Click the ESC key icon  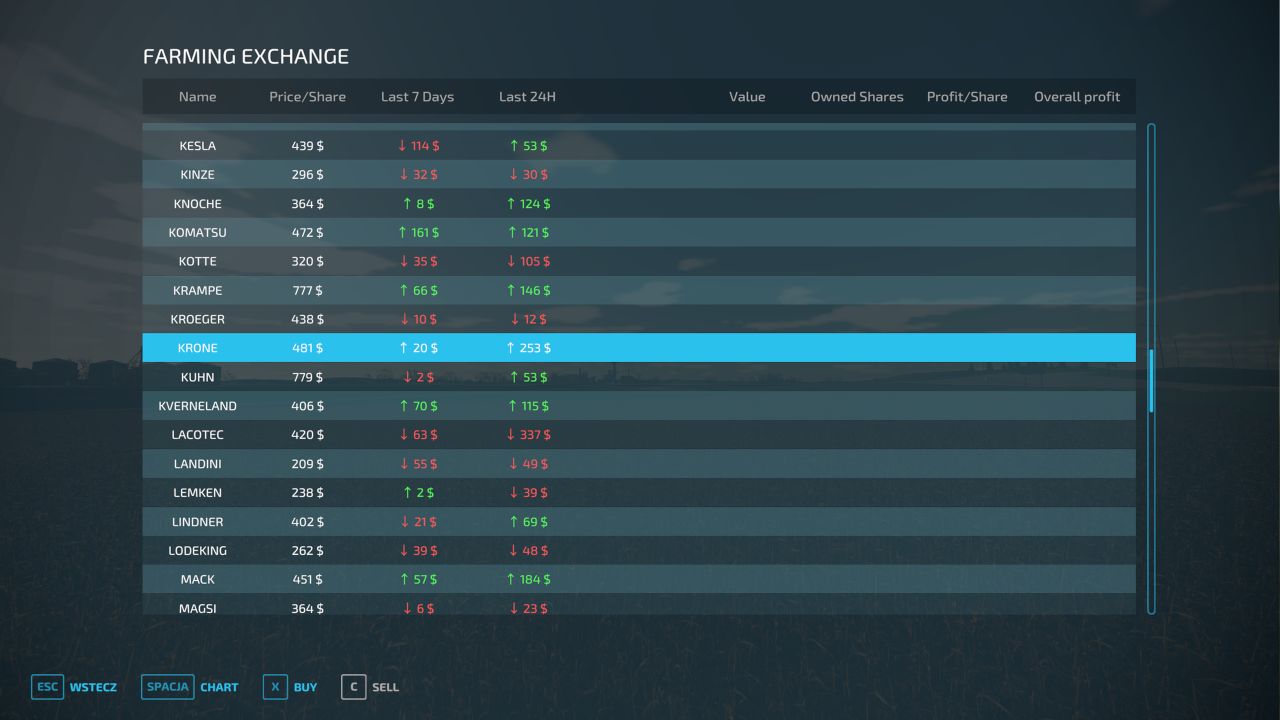pyautogui.click(x=47, y=687)
